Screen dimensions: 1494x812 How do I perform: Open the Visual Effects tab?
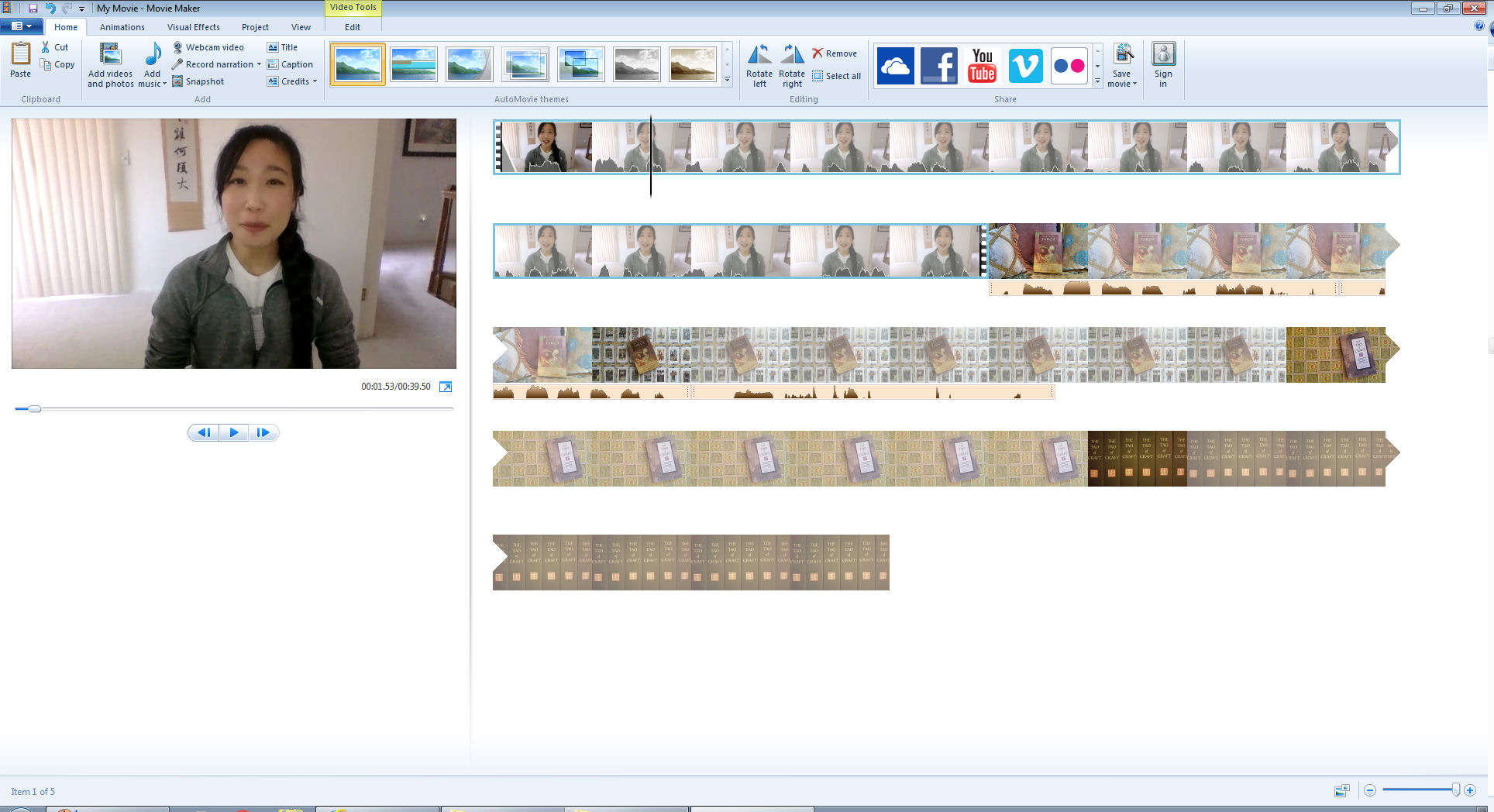point(193,27)
